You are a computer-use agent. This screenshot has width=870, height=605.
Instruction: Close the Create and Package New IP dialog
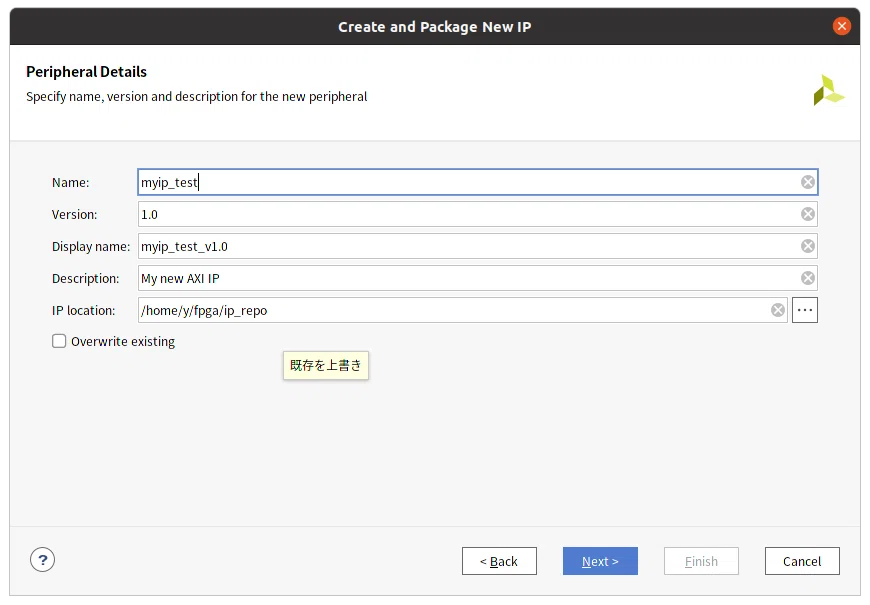point(841,26)
